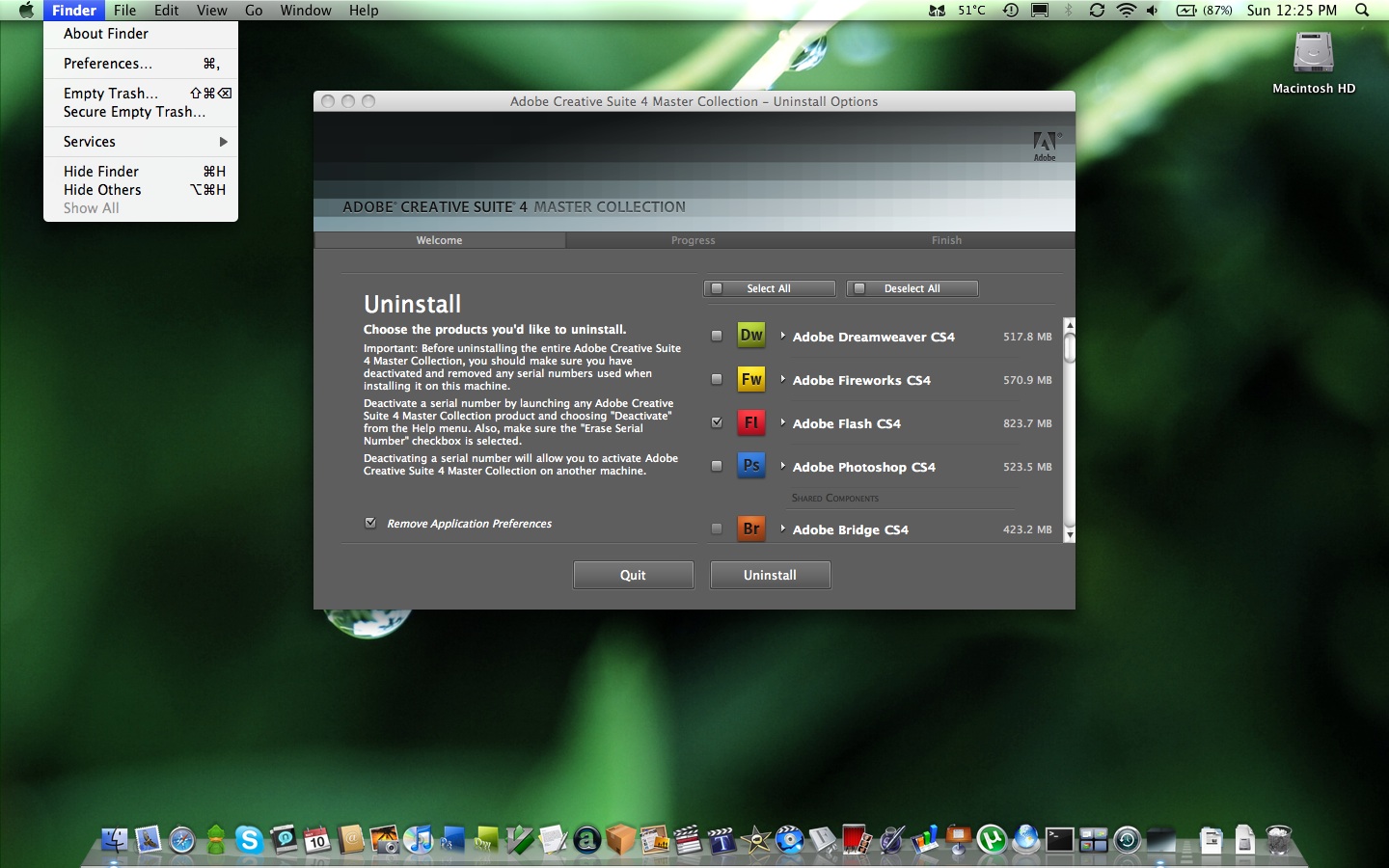Click the Flash Fl product icon

751,422
